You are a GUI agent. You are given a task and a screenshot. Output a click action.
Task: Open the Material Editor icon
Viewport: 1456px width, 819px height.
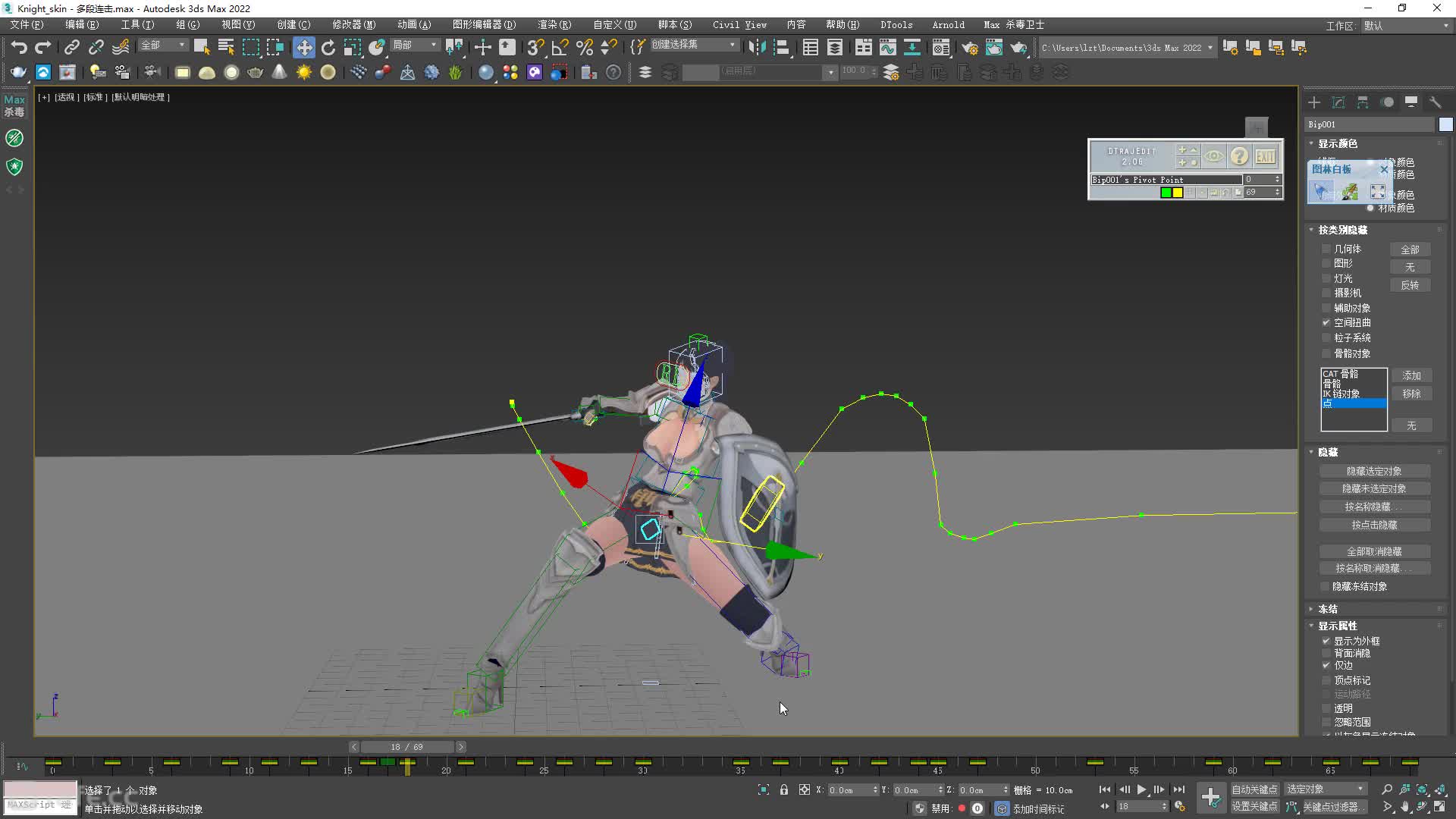tap(941, 47)
